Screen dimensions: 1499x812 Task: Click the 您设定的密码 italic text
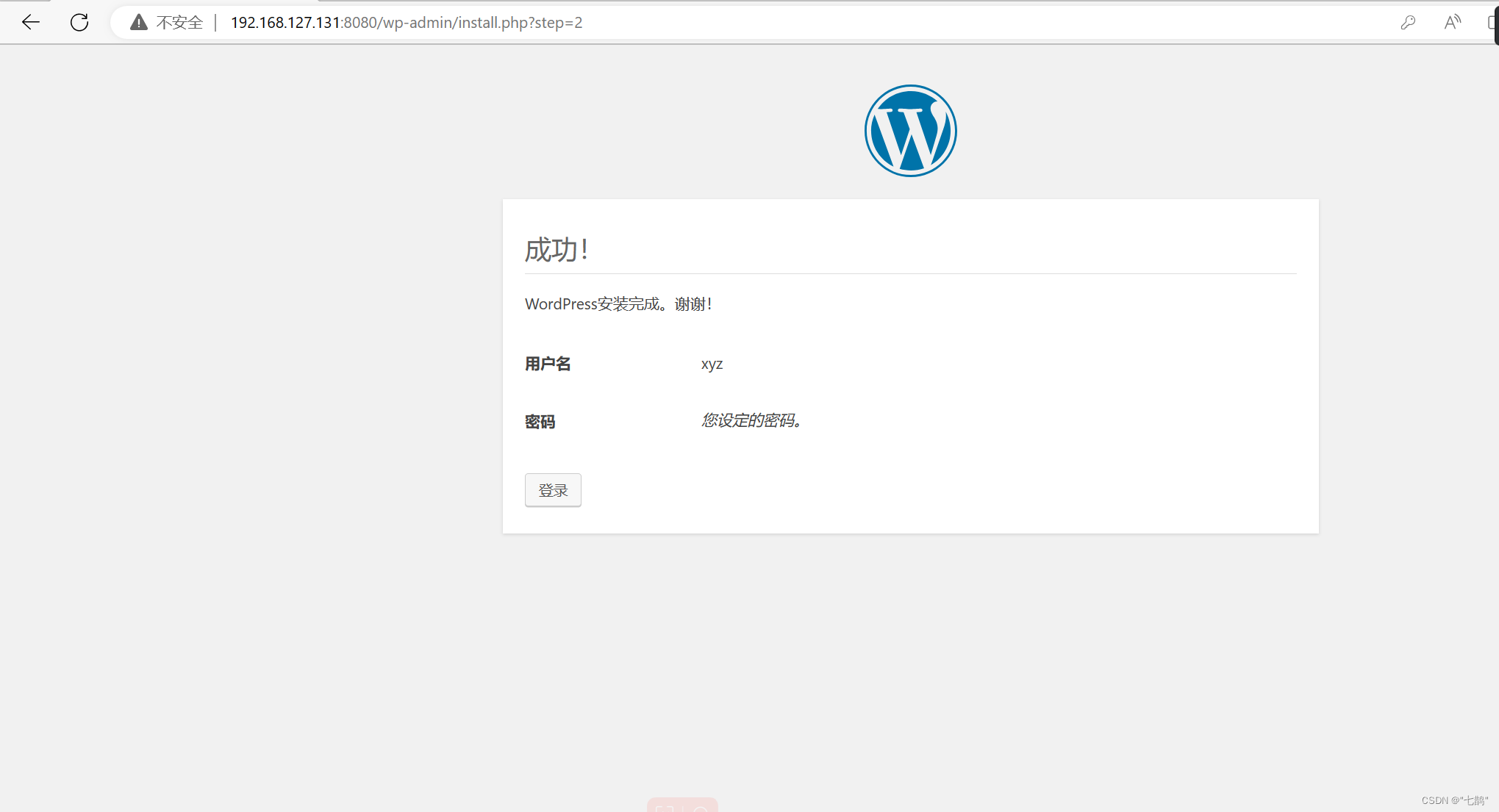[751, 420]
